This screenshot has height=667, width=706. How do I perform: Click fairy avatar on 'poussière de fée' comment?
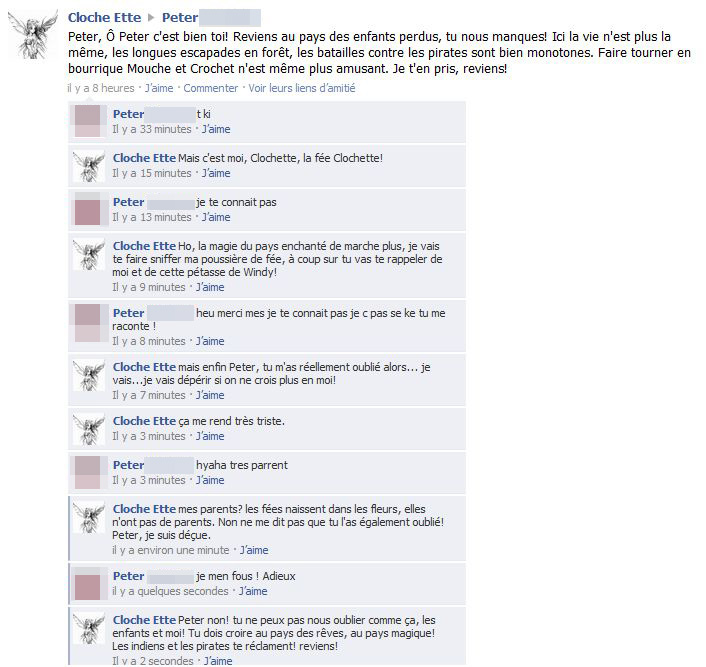pyautogui.click(x=89, y=254)
